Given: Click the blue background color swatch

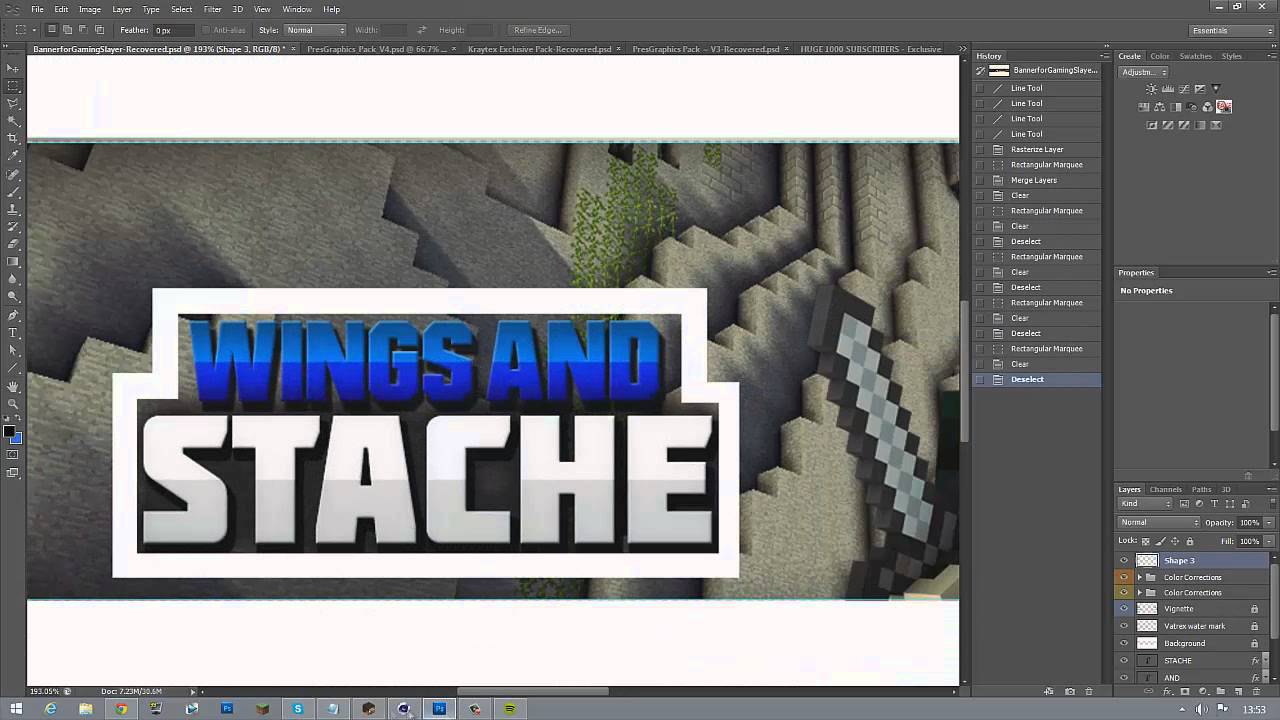Looking at the screenshot, I should (x=17, y=439).
